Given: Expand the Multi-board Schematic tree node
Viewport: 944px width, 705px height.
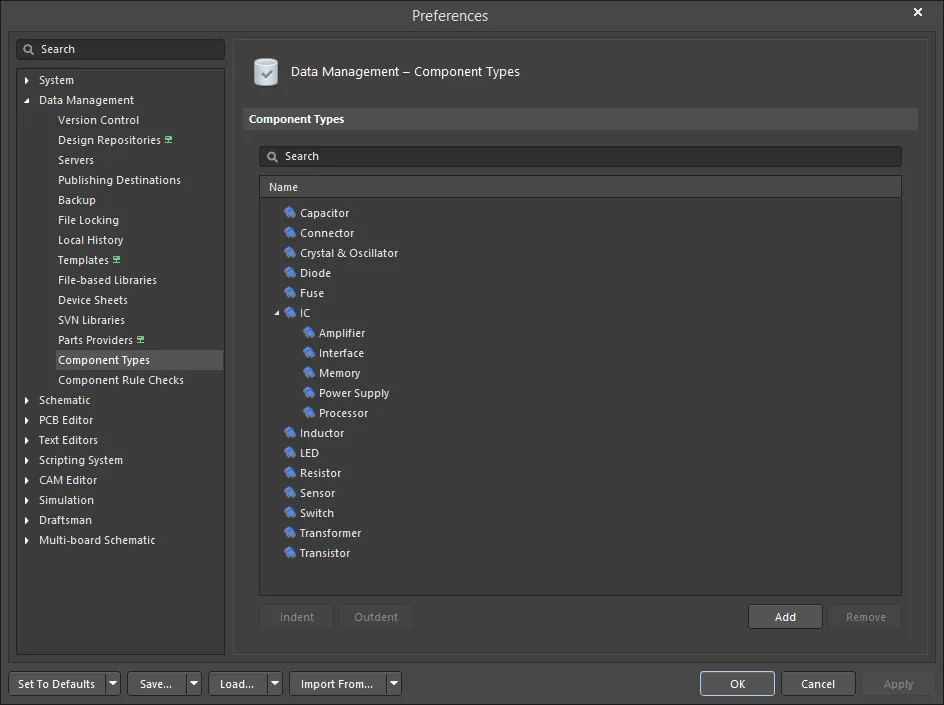Looking at the screenshot, I should (x=26, y=540).
